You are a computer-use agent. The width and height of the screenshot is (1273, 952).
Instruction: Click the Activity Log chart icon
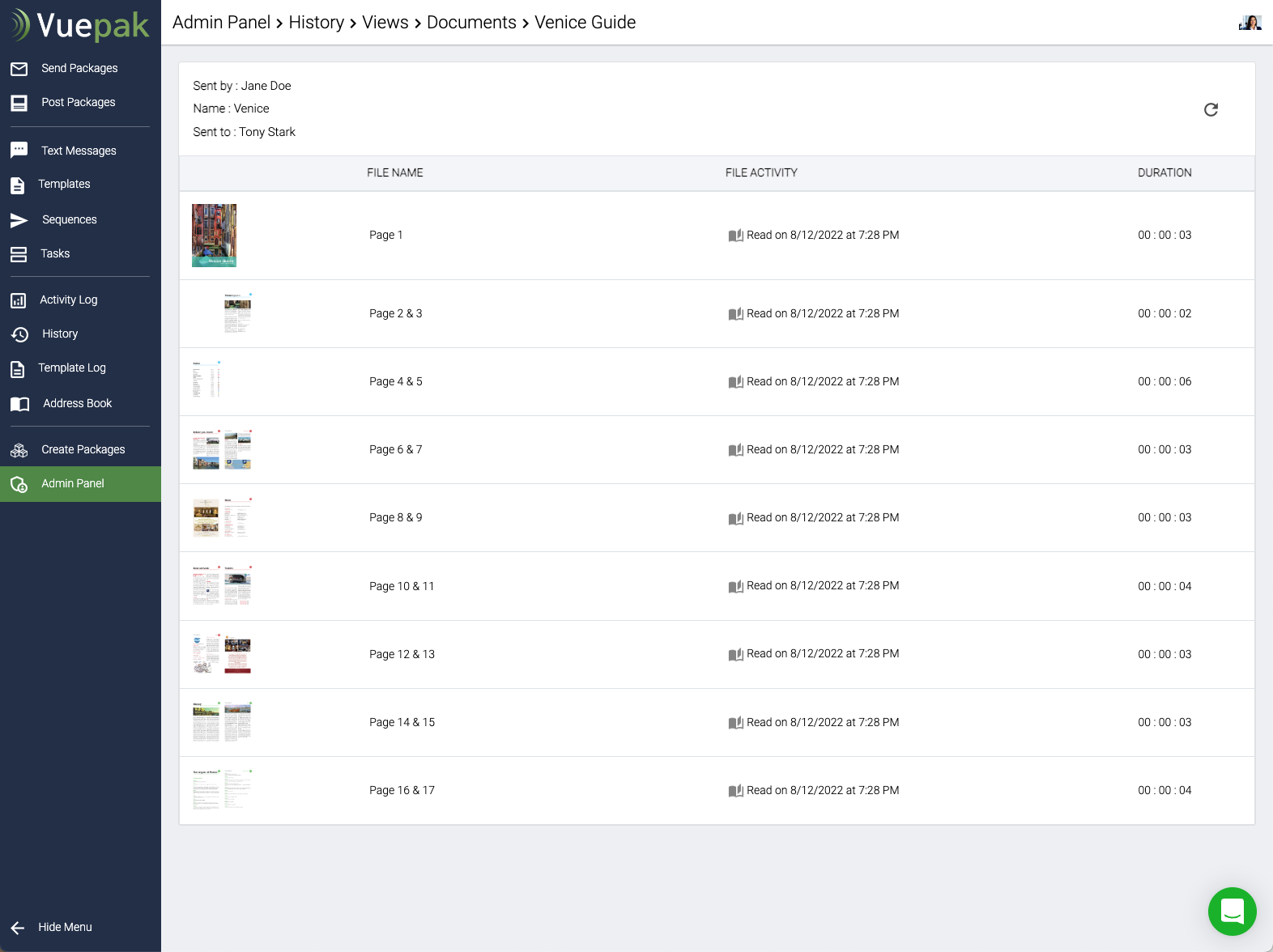click(x=19, y=300)
